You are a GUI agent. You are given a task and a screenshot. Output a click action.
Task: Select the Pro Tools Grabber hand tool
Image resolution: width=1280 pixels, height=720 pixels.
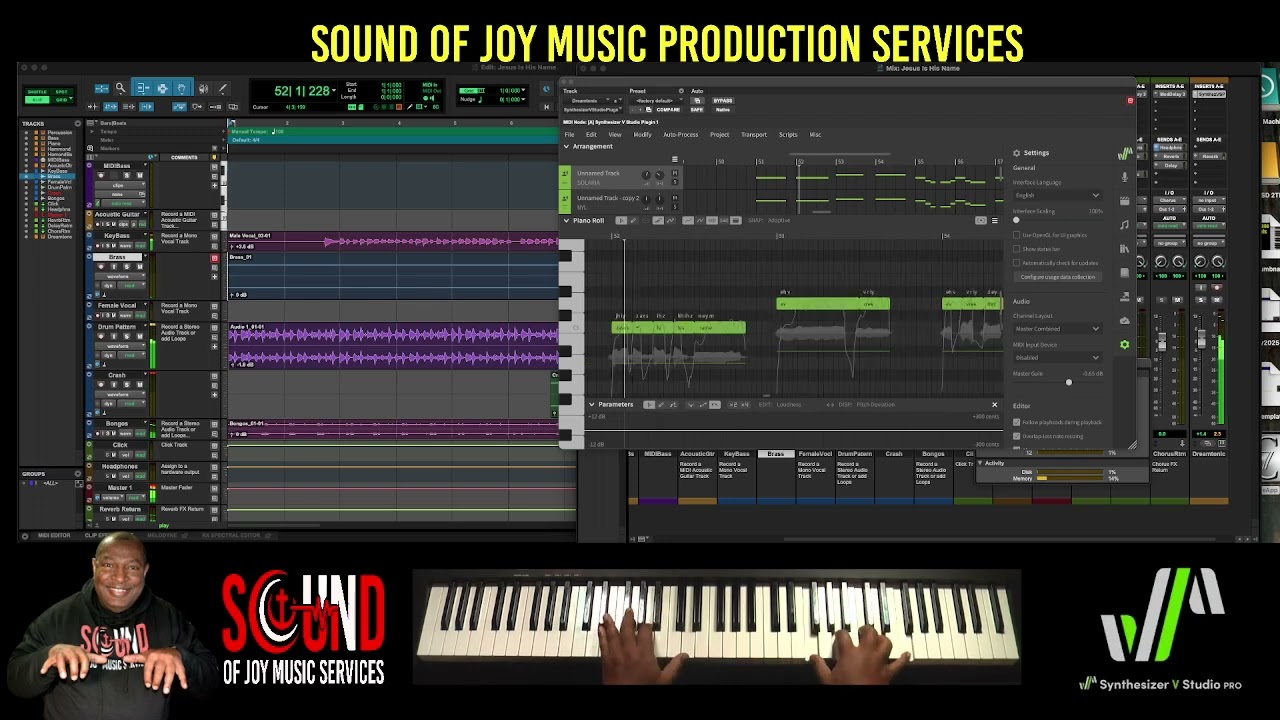(x=182, y=88)
